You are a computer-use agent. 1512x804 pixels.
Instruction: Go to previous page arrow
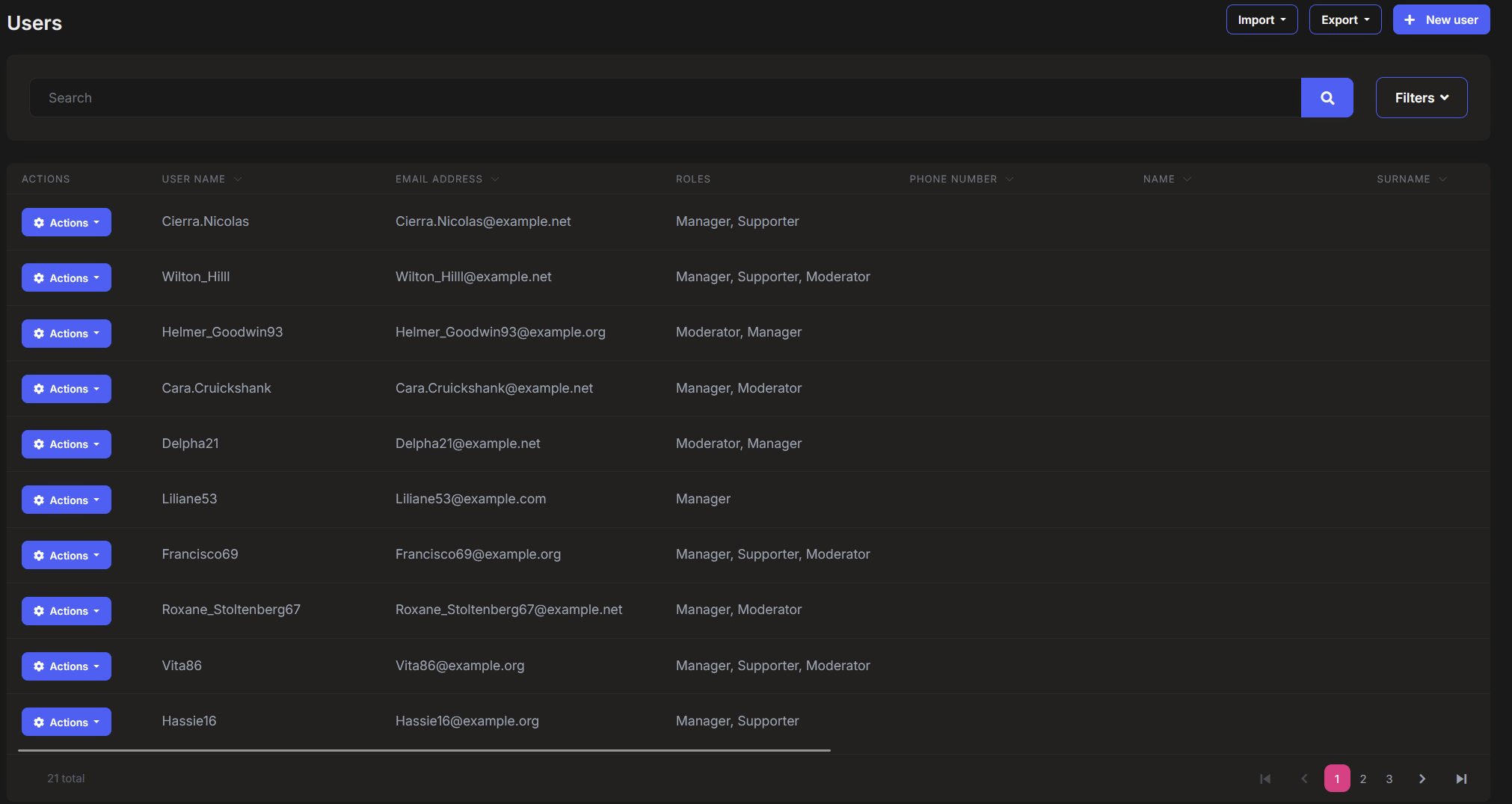tap(1304, 779)
